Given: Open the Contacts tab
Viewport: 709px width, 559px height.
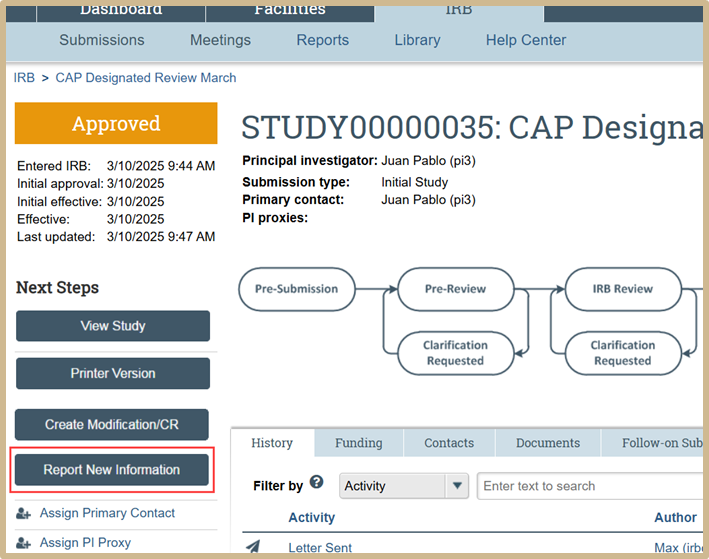Looking at the screenshot, I should tap(449, 443).
